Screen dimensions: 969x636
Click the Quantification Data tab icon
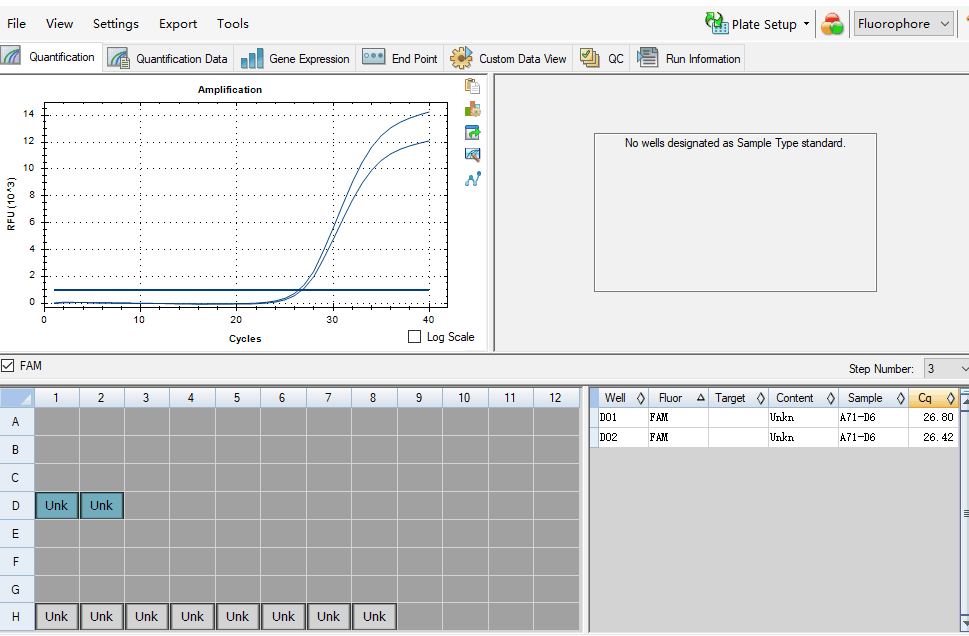(x=118, y=58)
